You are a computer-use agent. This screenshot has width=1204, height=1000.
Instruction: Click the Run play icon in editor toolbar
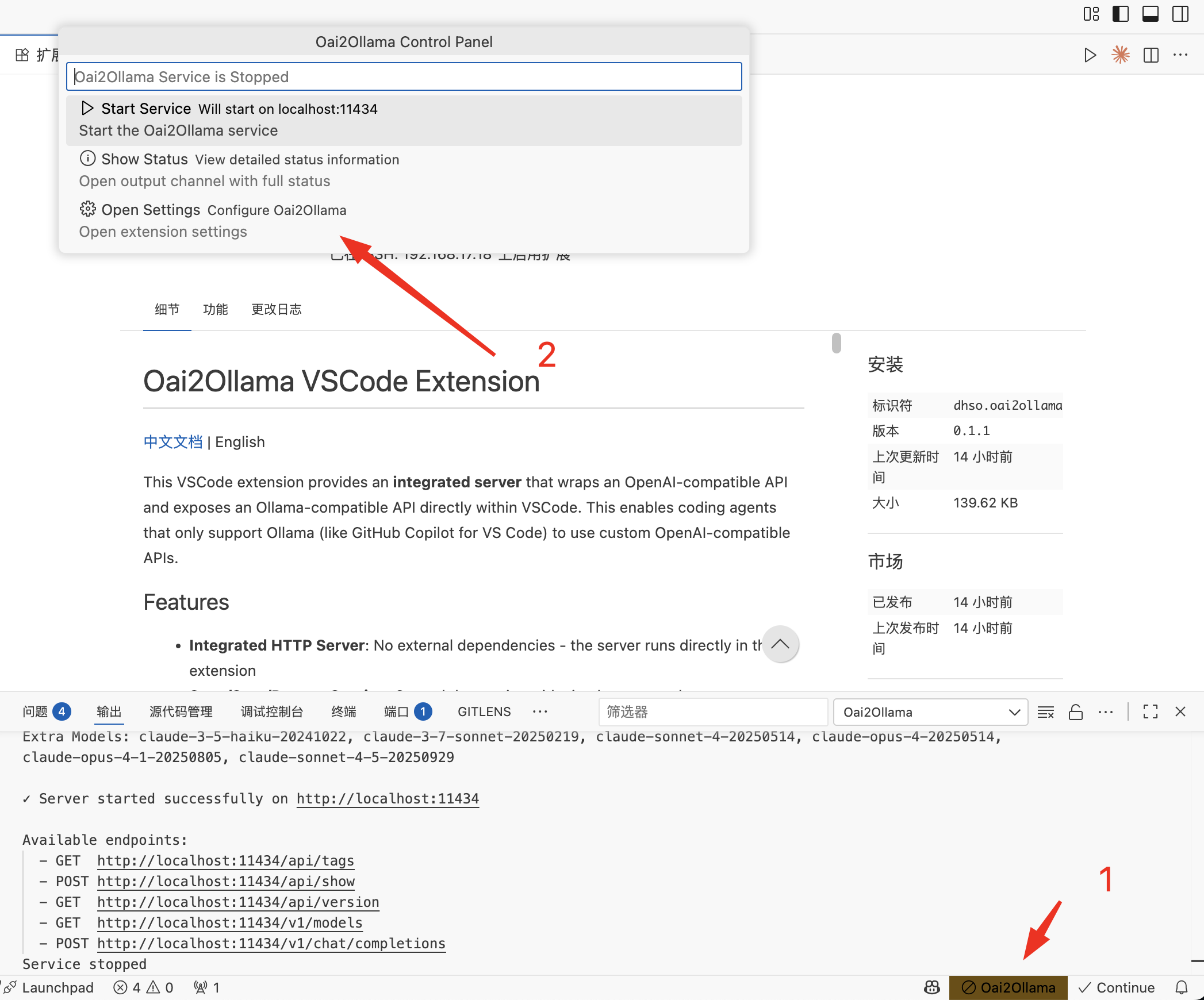pos(1090,55)
